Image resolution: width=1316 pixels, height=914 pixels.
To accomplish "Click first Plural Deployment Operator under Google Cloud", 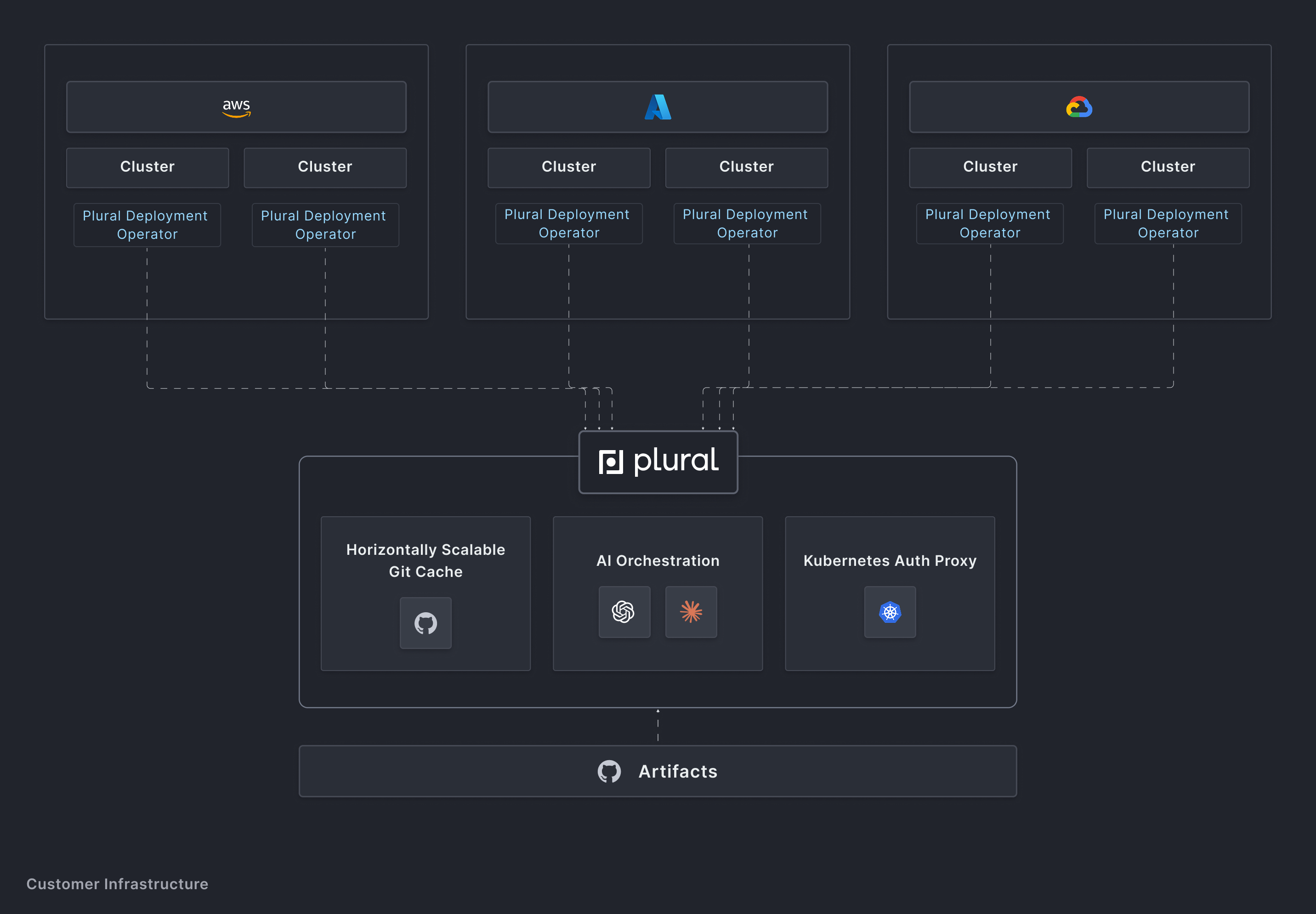I will [990, 224].
